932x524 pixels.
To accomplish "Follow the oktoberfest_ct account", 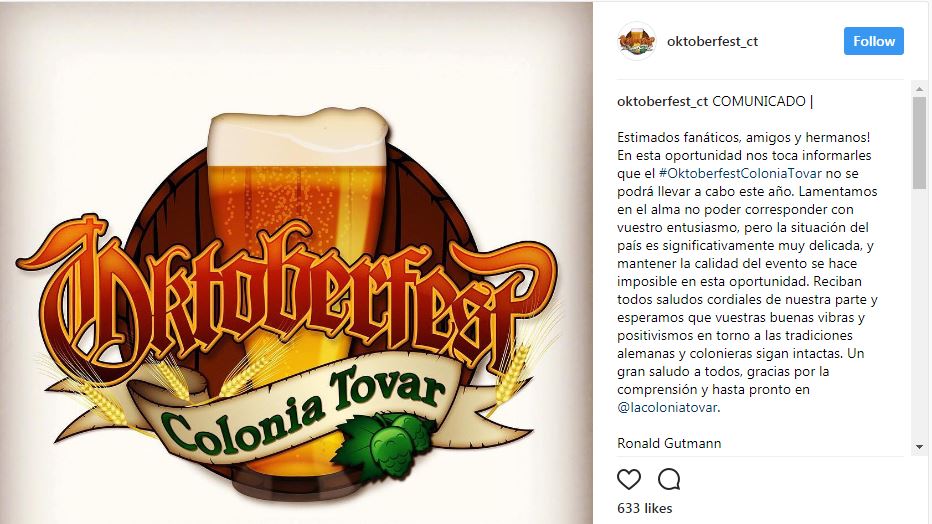I will click(874, 41).
